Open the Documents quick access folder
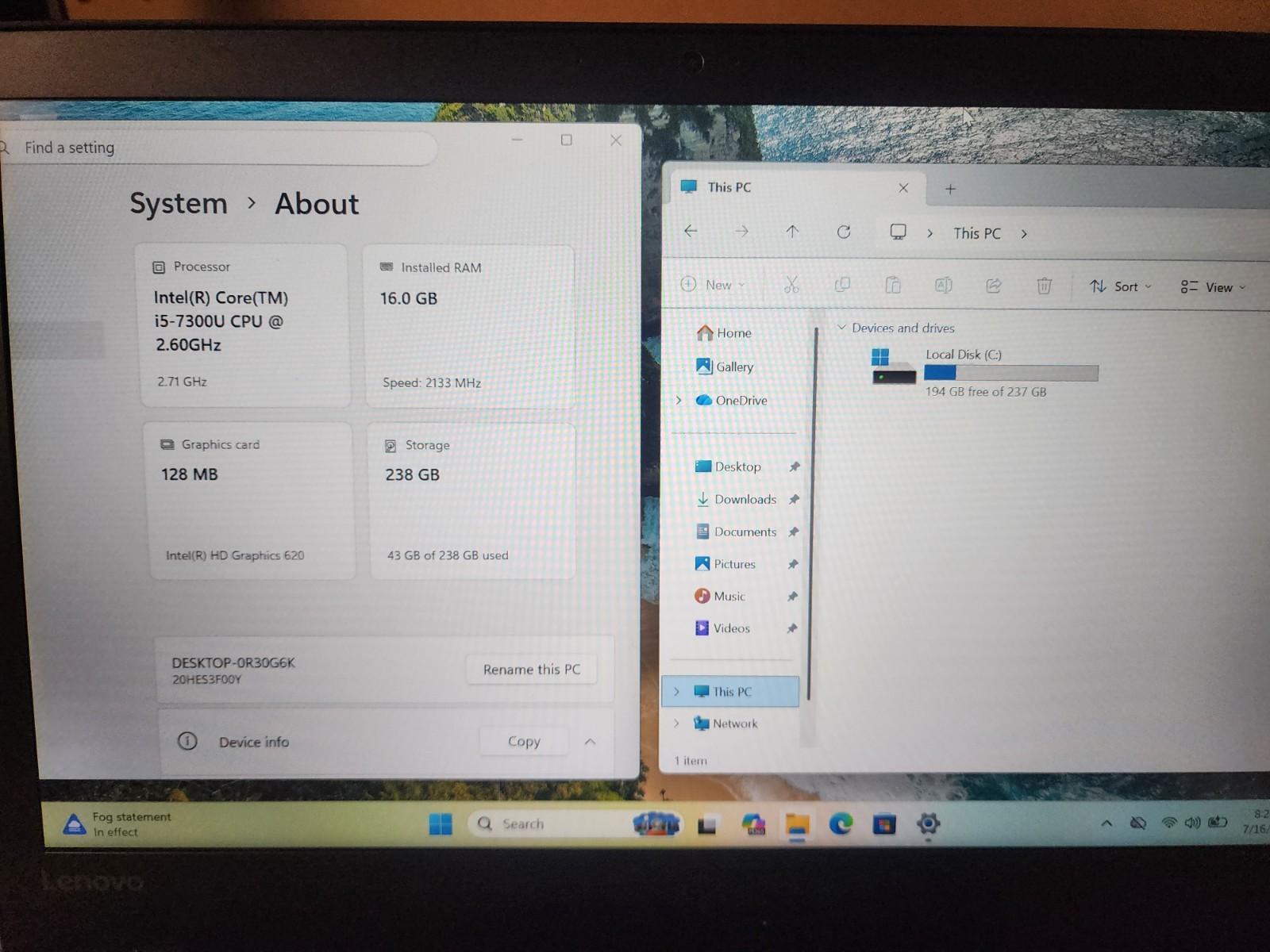The image size is (1270, 952). [x=736, y=532]
